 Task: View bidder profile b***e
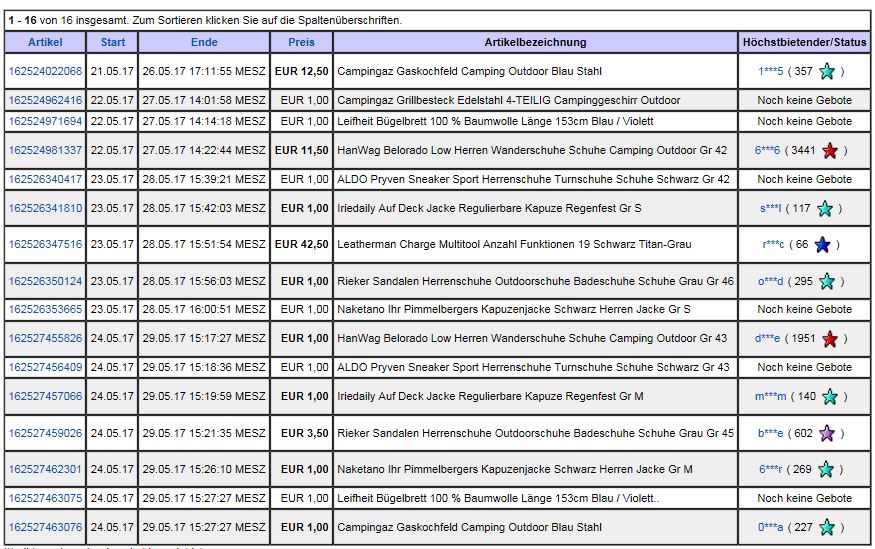771,433
